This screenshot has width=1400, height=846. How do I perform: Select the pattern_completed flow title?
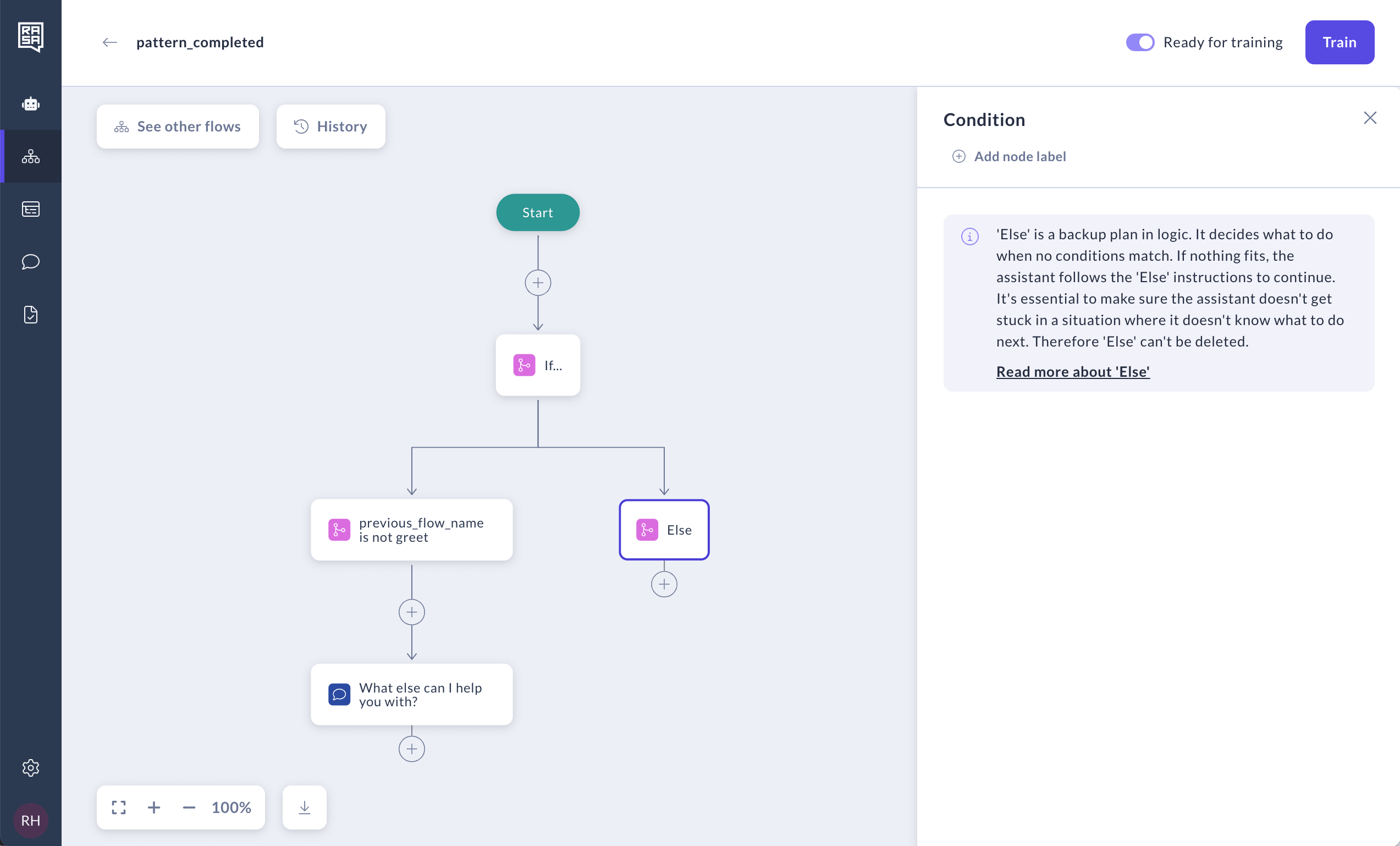coord(200,42)
